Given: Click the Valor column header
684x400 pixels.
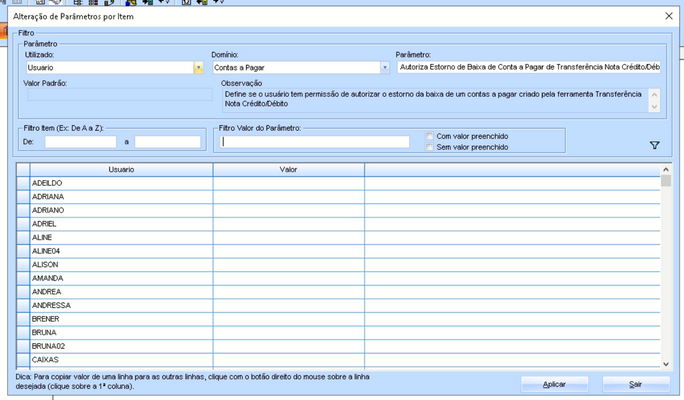Looking at the screenshot, I should click(288, 170).
